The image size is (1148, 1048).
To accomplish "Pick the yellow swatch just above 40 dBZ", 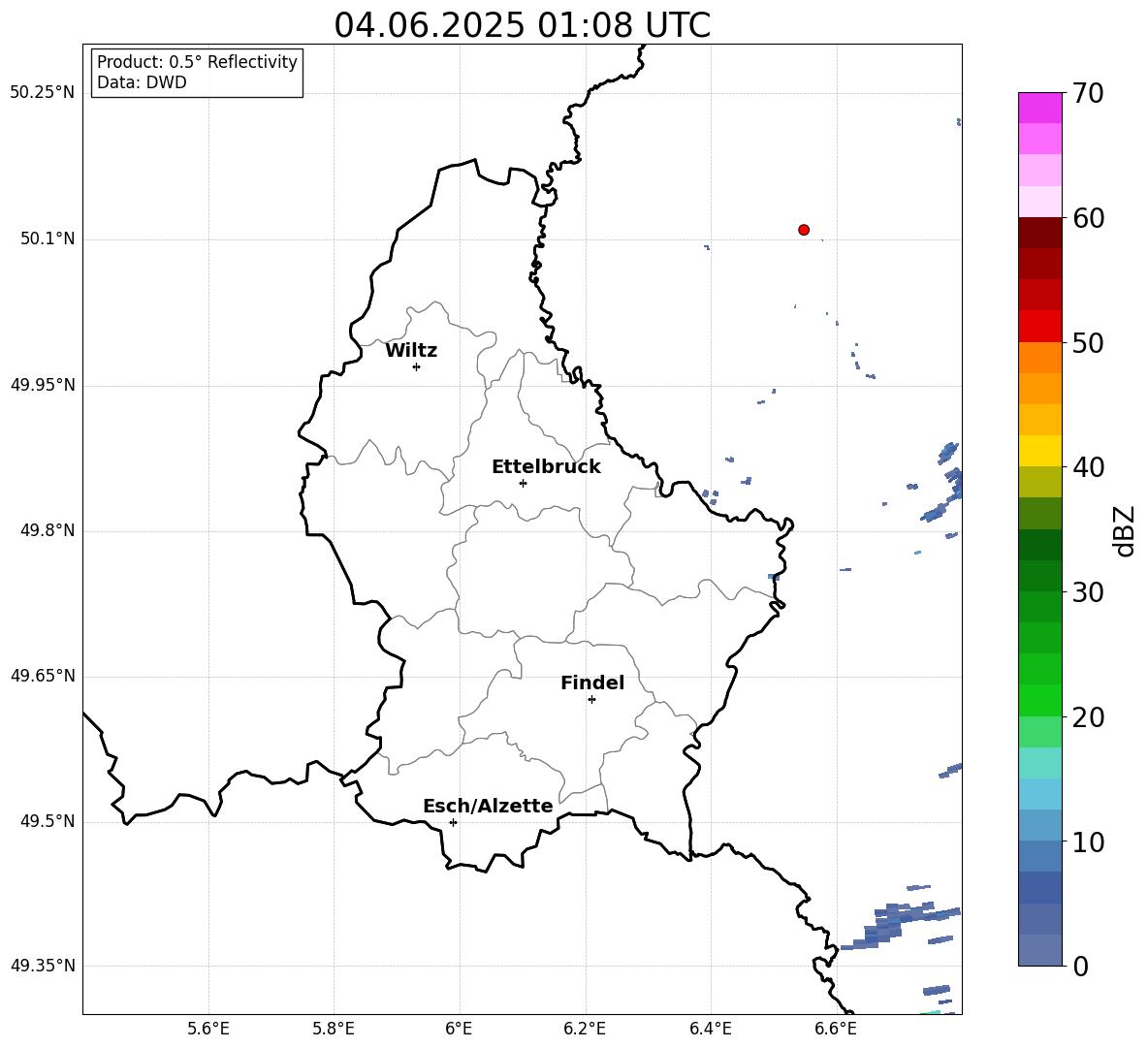I will pos(1040,451).
